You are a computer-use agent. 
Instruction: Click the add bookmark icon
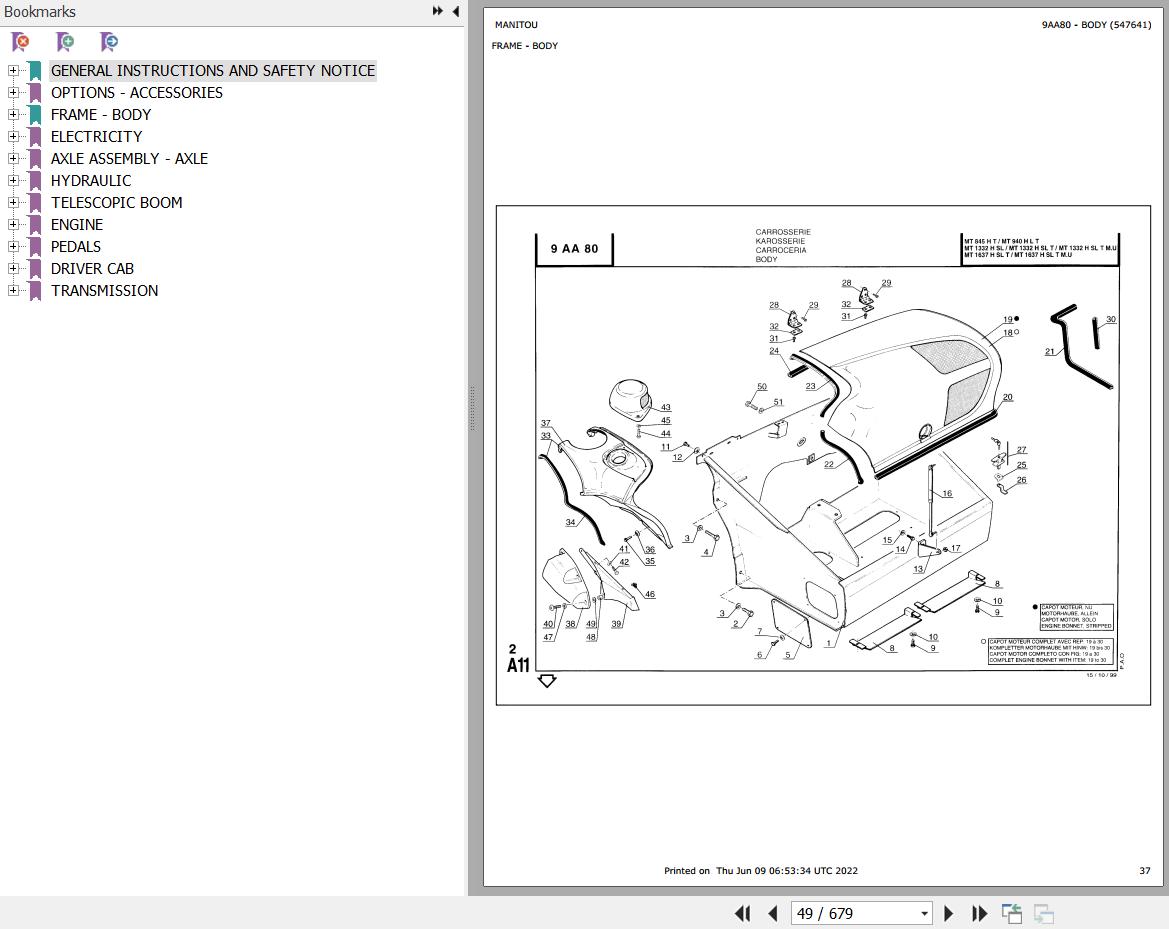pos(65,42)
